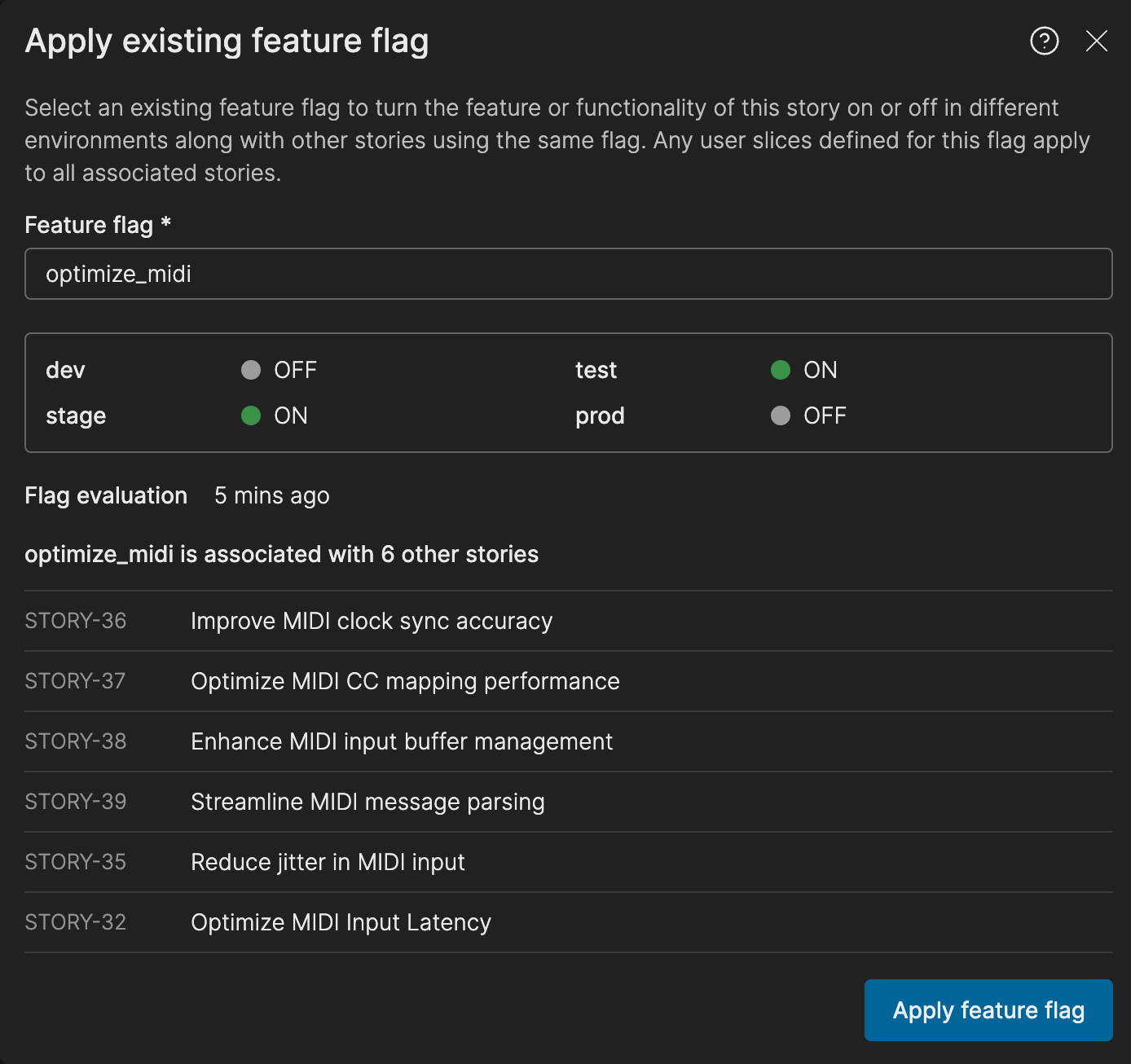Screen dimensions: 1131x1064
Task: Open story STORY-32
Action: pyautogui.click(x=76, y=922)
